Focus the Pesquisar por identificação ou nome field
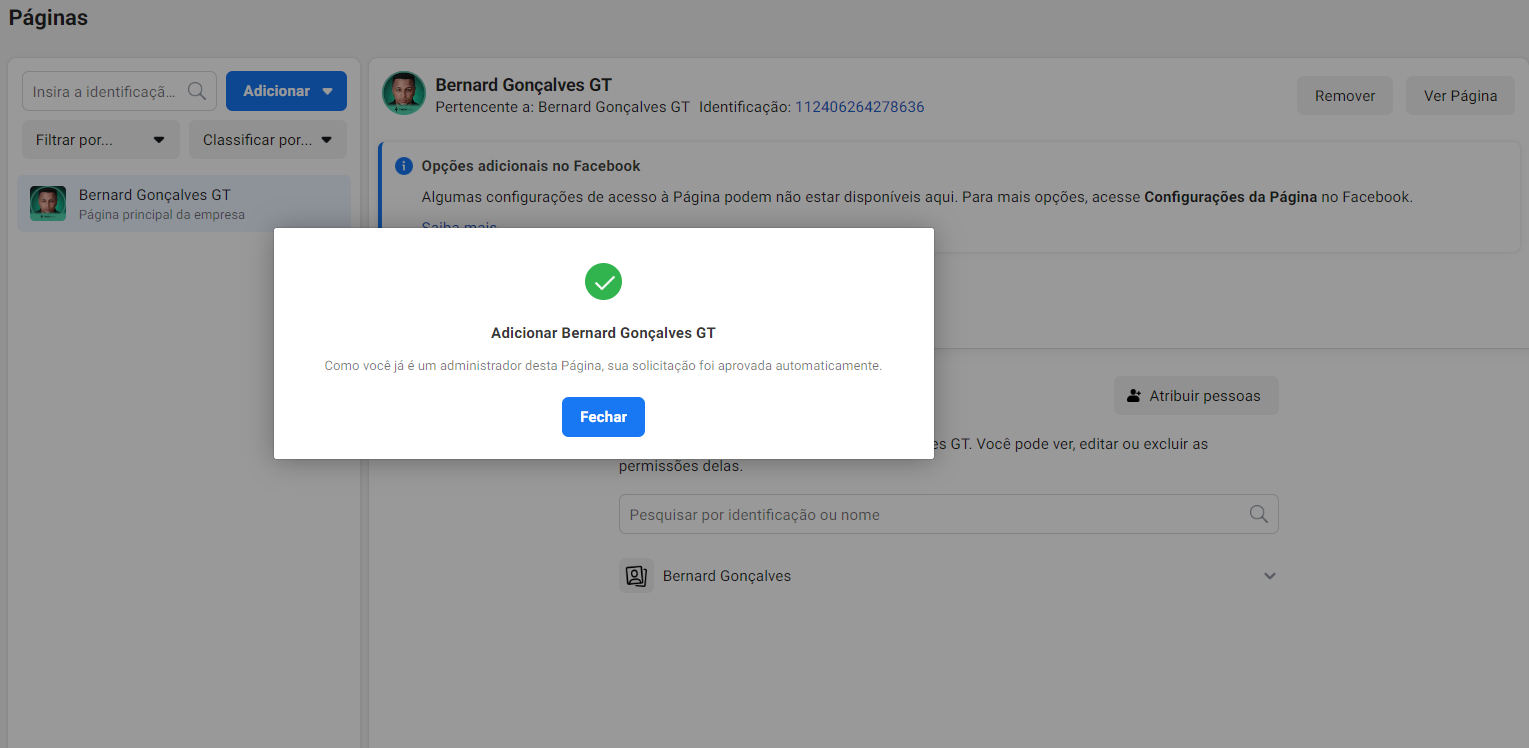This screenshot has height=748, width=1529. 948,515
